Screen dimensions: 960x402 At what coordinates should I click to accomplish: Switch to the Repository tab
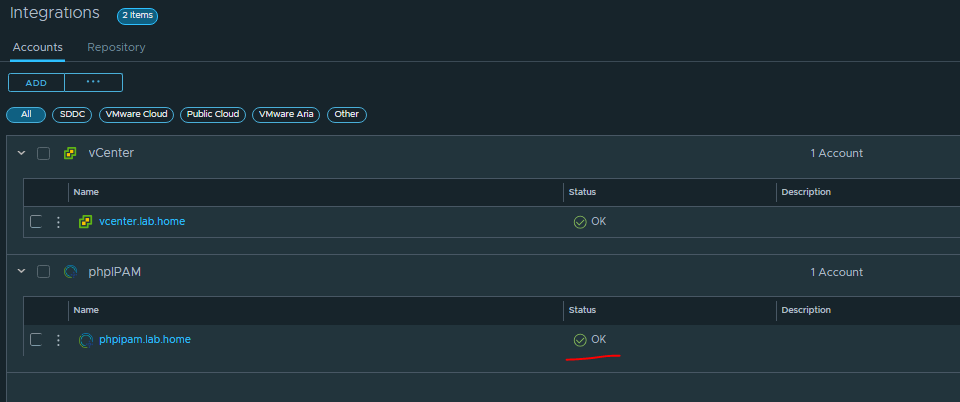pos(116,47)
